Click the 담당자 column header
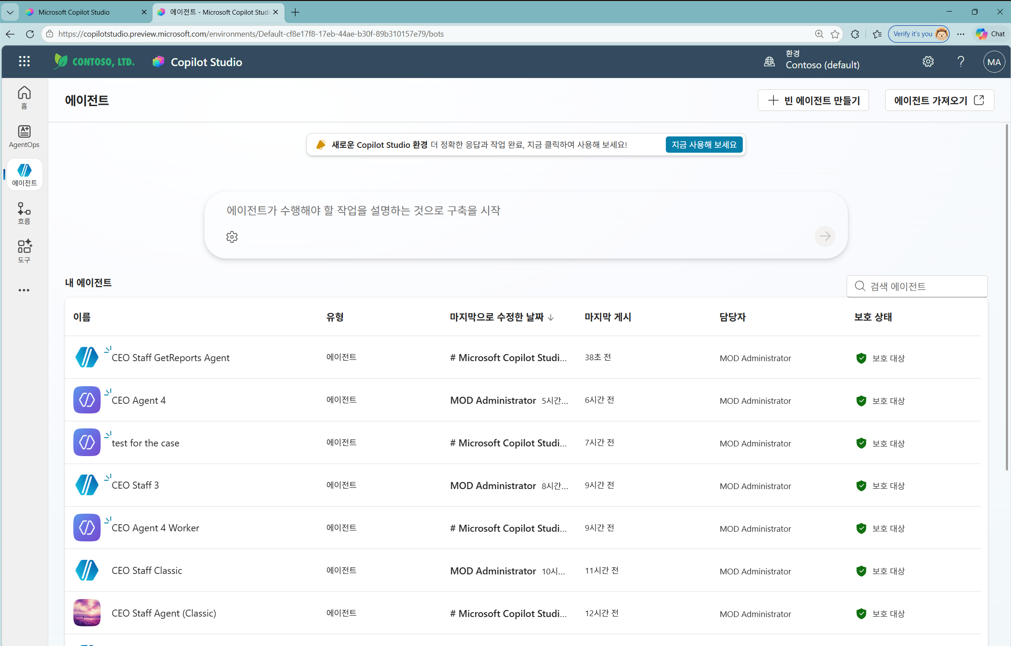This screenshot has width=1011, height=646. [x=732, y=317]
